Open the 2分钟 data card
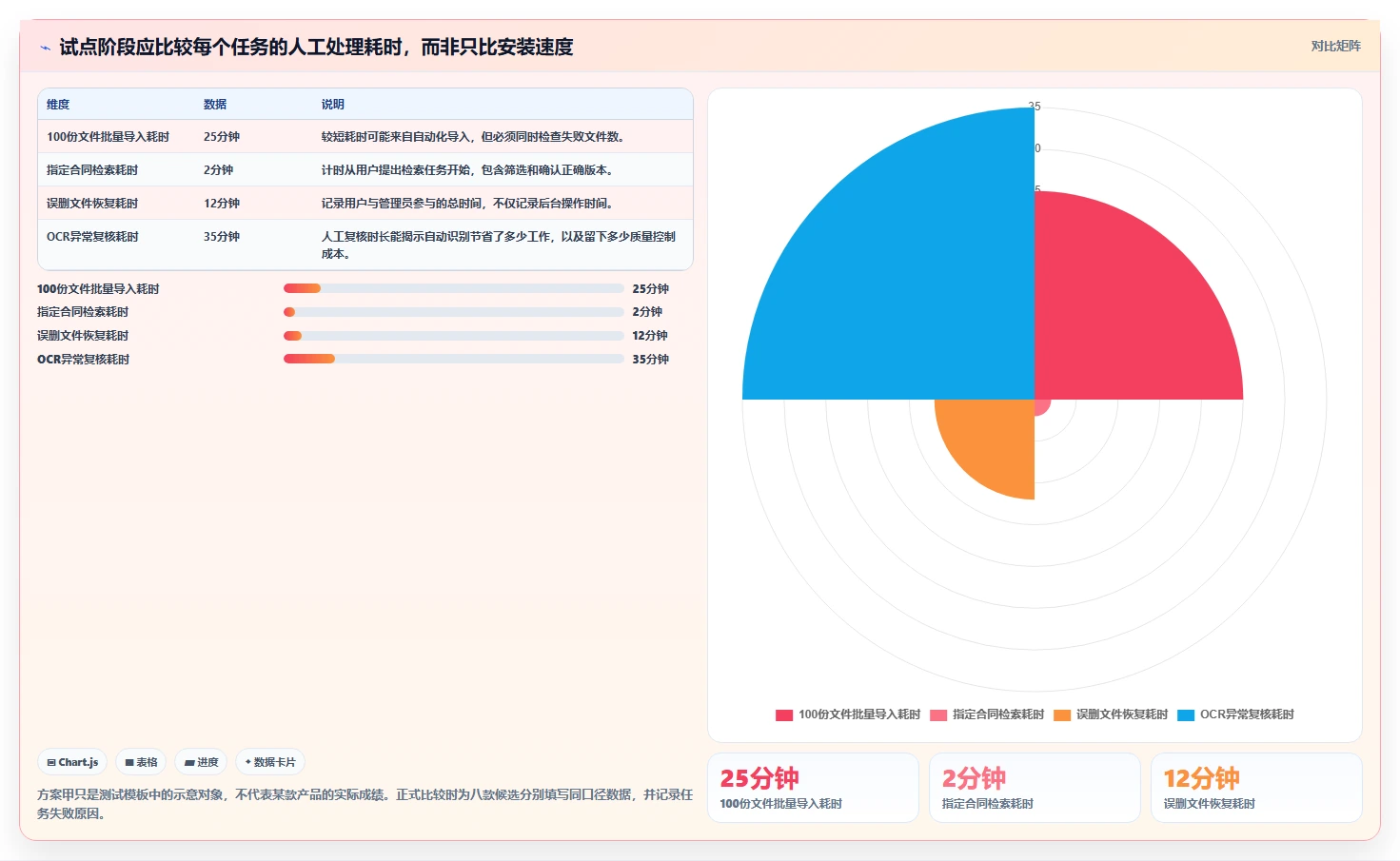 click(x=1035, y=788)
